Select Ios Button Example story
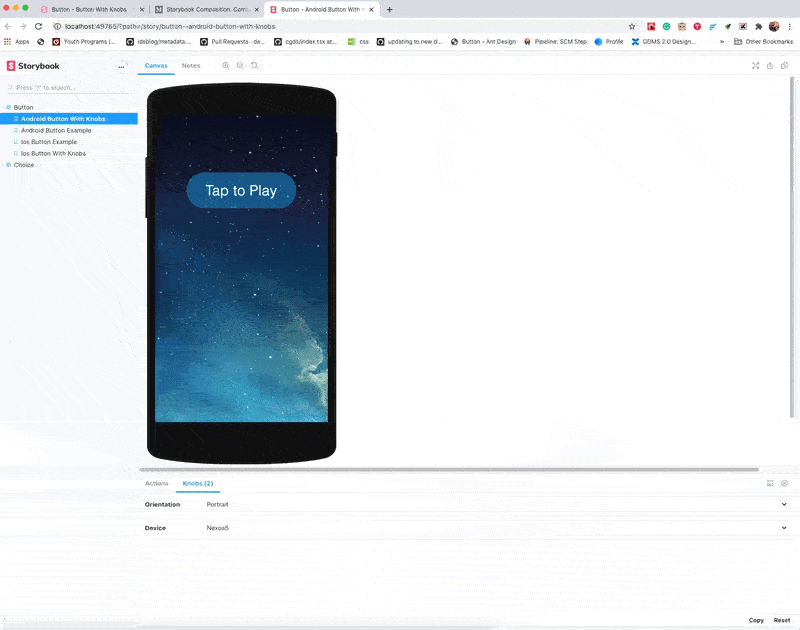Image resolution: width=800 pixels, height=630 pixels. [49, 142]
